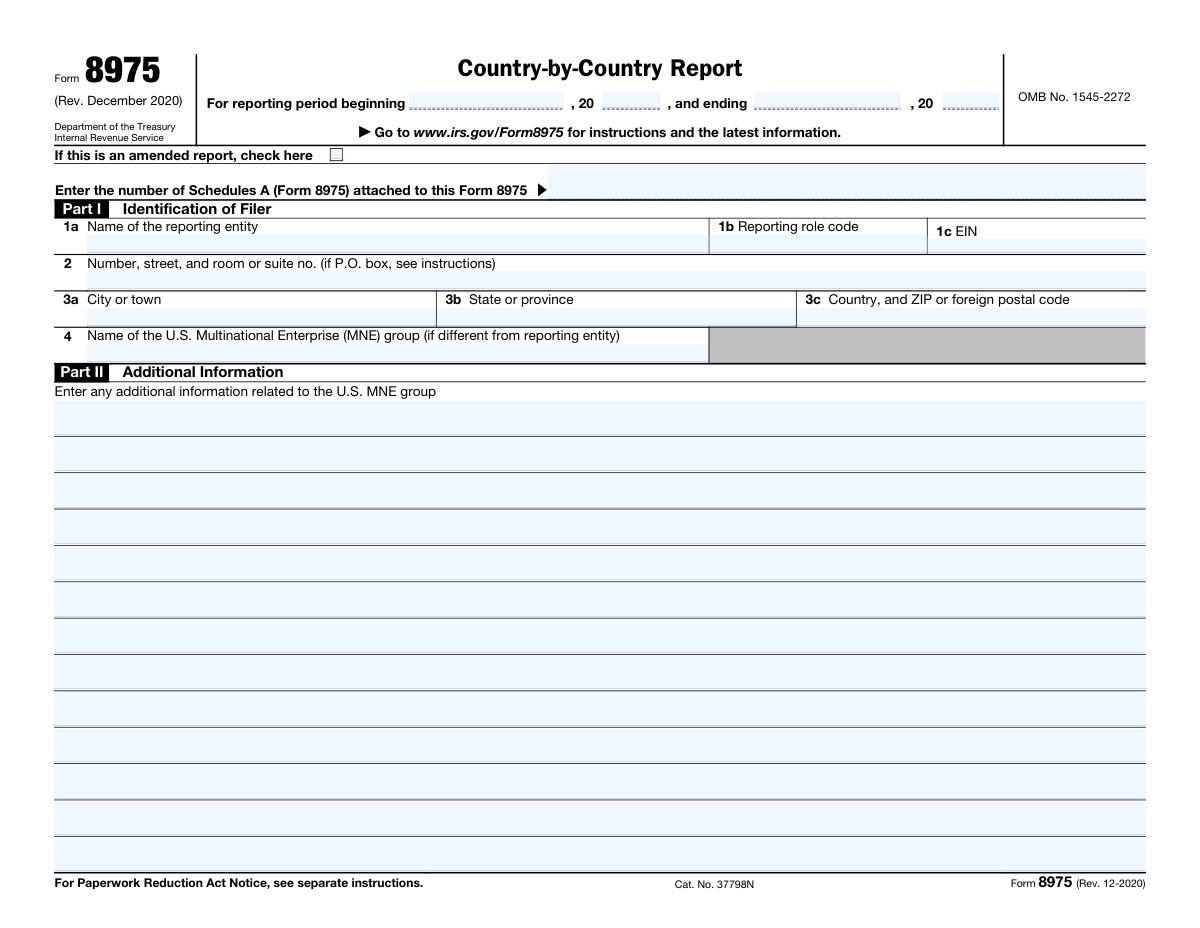Click the 'Additional Information' heading

coord(203,372)
